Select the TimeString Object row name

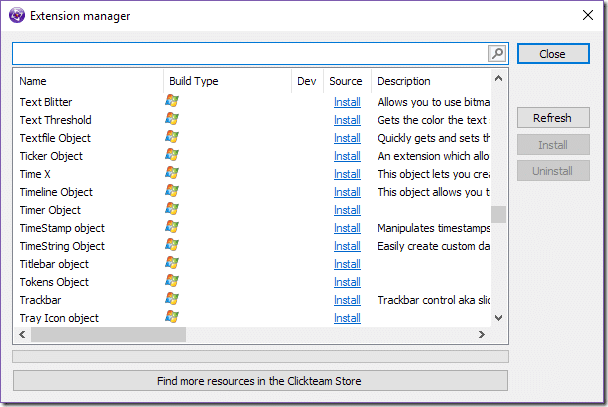[x=62, y=246]
